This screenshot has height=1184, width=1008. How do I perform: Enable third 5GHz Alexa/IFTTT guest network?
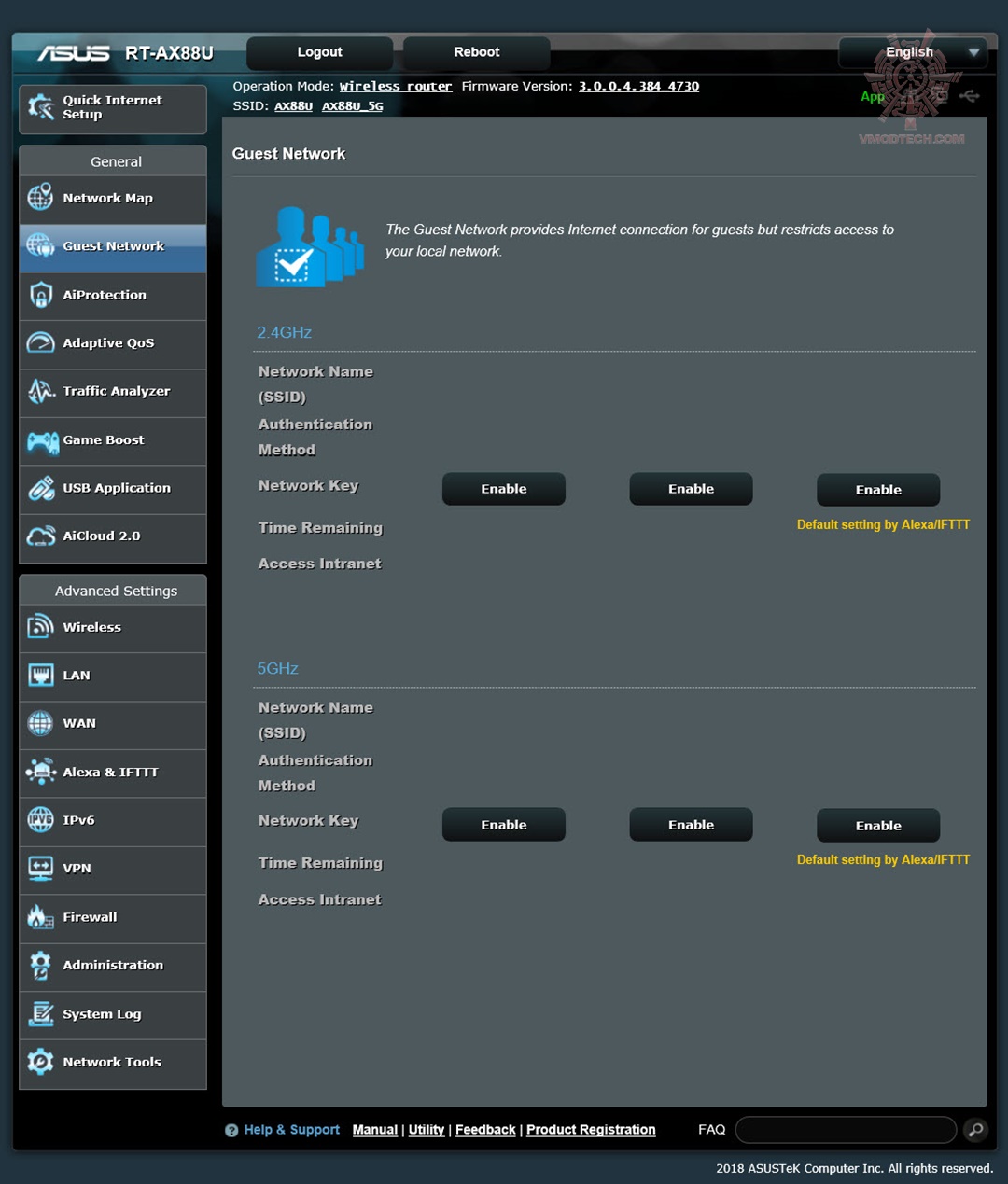(878, 826)
